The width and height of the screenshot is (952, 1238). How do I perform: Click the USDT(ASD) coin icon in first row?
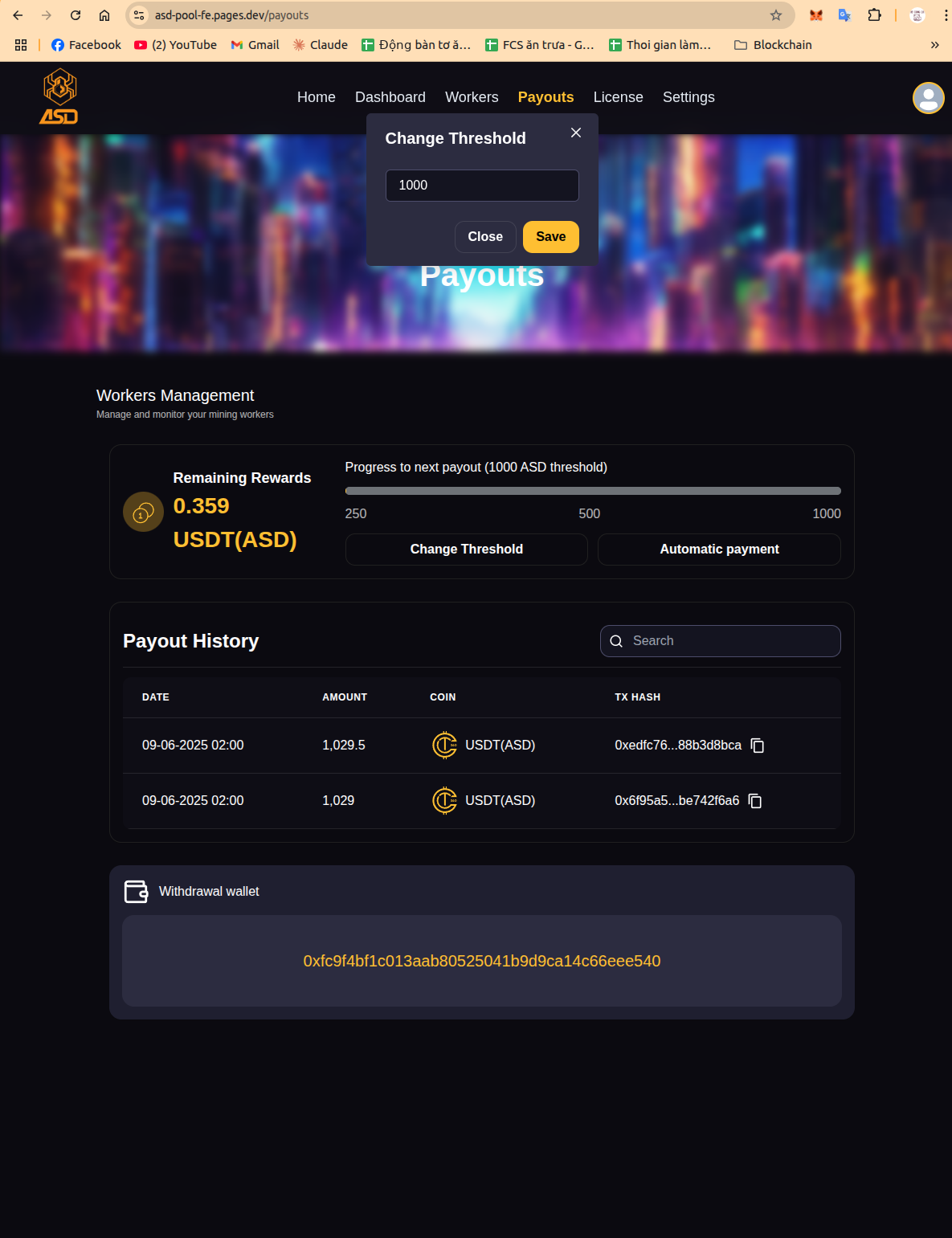tap(444, 745)
